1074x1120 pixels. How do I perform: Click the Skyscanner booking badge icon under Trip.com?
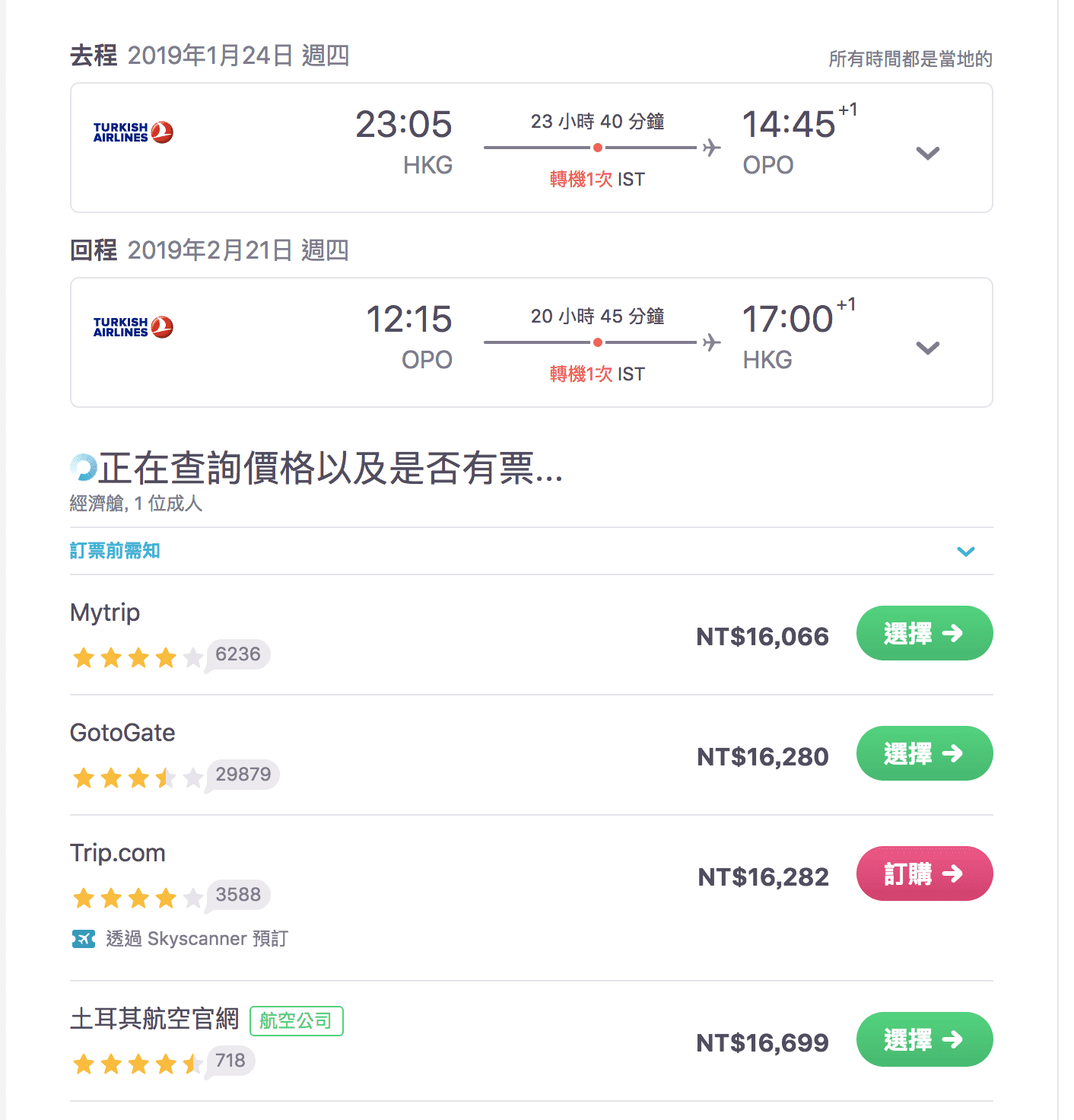[x=84, y=939]
